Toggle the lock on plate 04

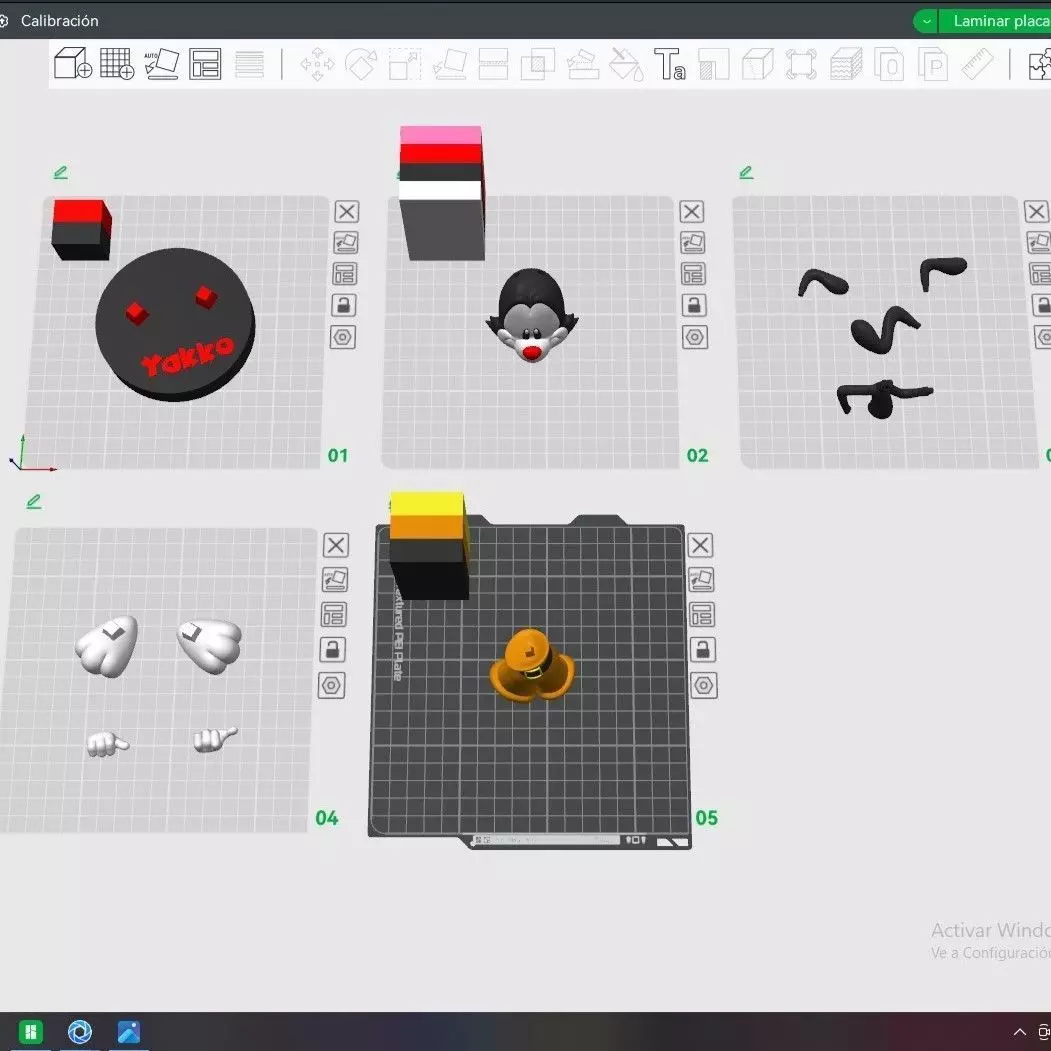[x=332, y=650]
